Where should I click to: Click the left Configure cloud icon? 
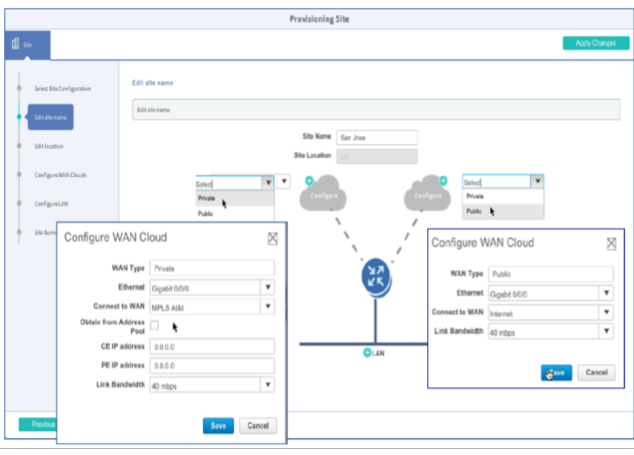click(x=329, y=193)
